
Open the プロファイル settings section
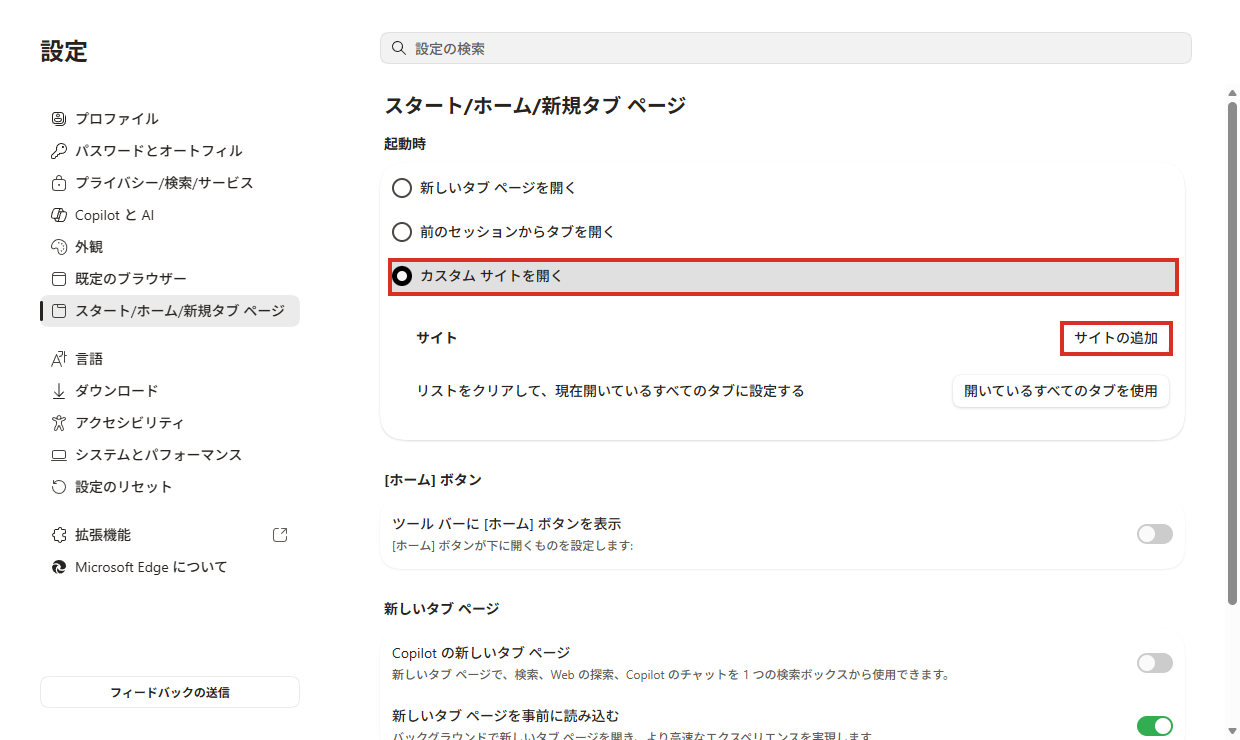click(170, 119)
